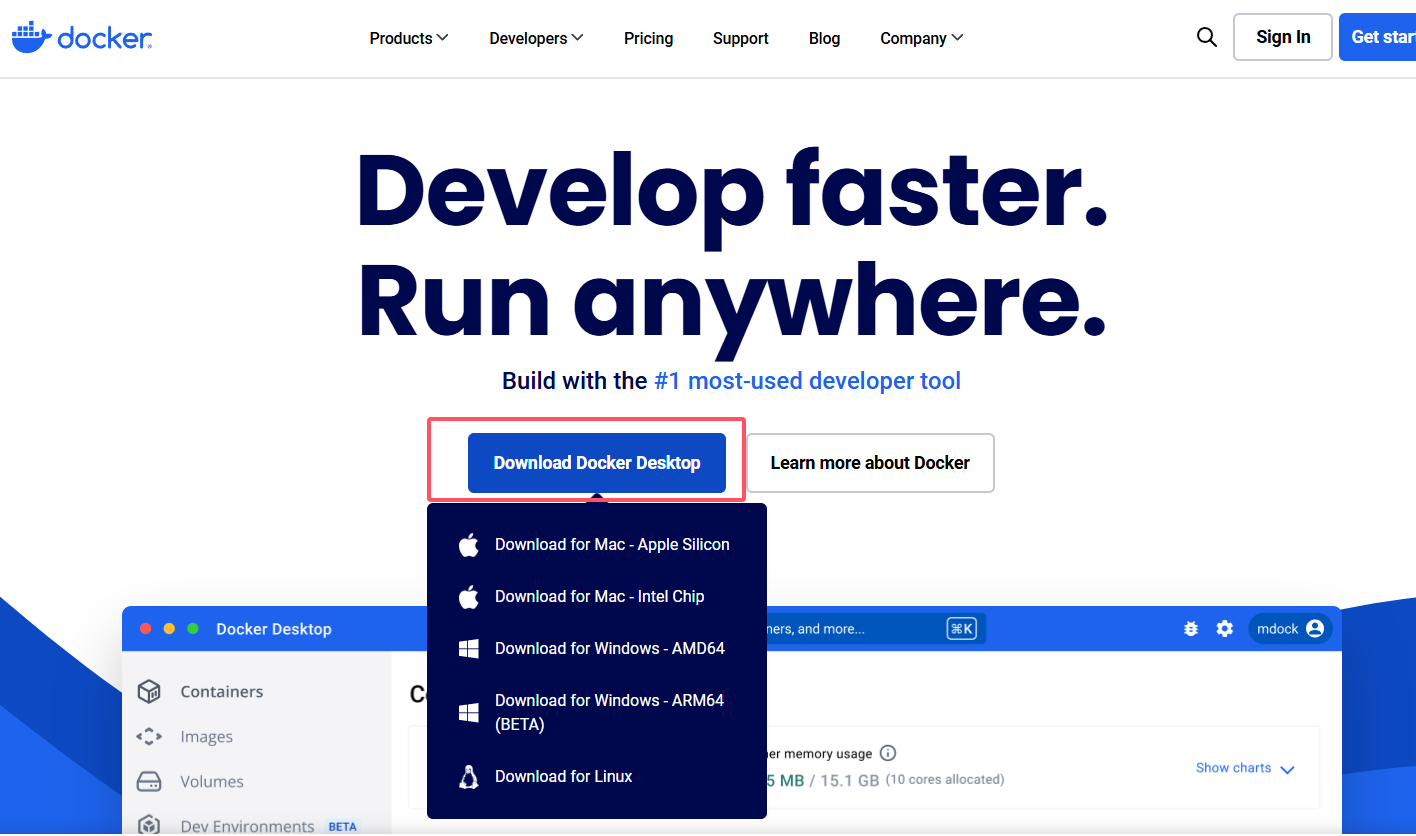Click the Sign In button
Image resolution: width=1416 pixels, height=836 pixels.
coord(1283,37)
